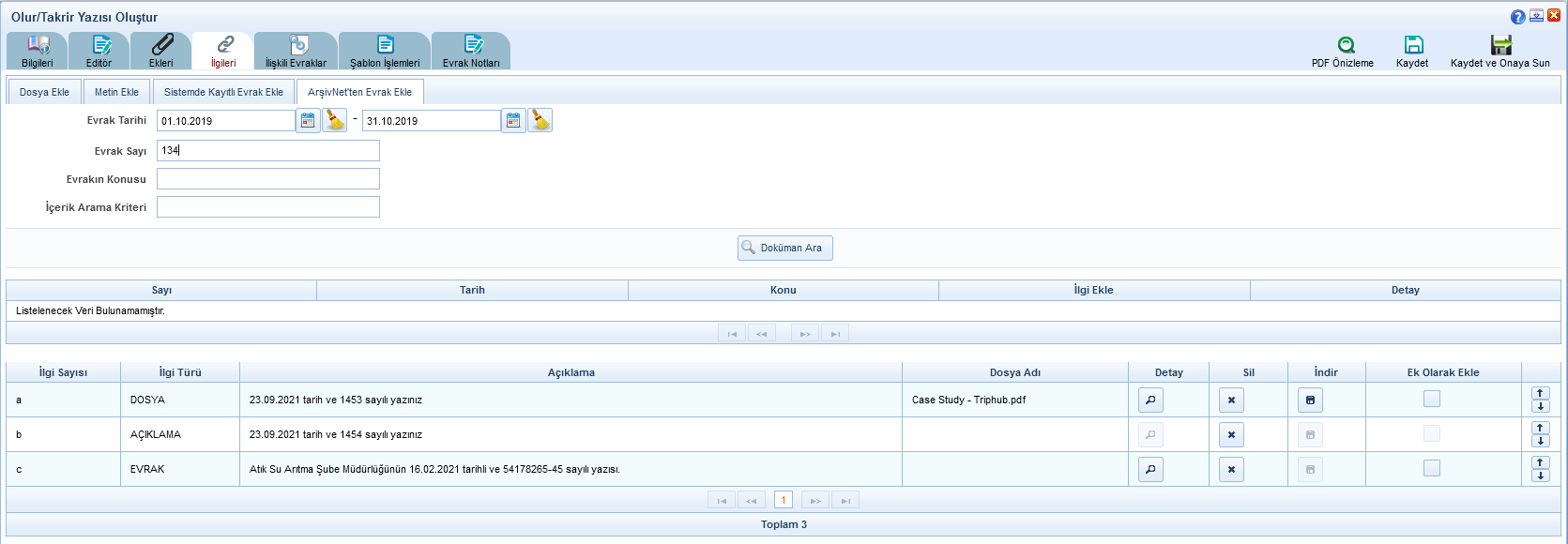Go to page 1 in lower pagination

pos(784,501)
